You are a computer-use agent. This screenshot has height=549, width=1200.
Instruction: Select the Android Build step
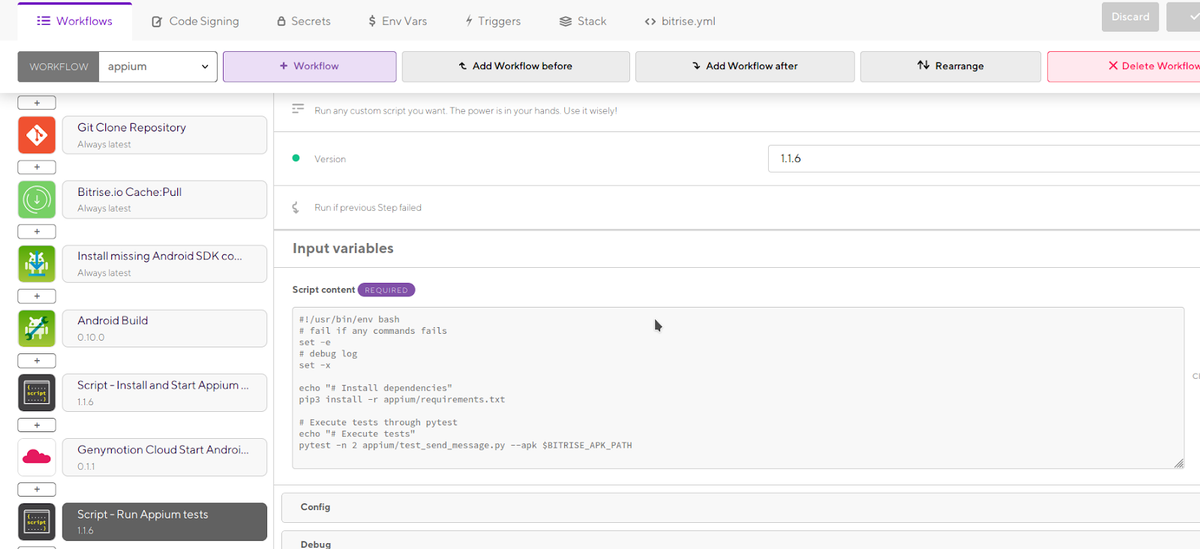165,328
